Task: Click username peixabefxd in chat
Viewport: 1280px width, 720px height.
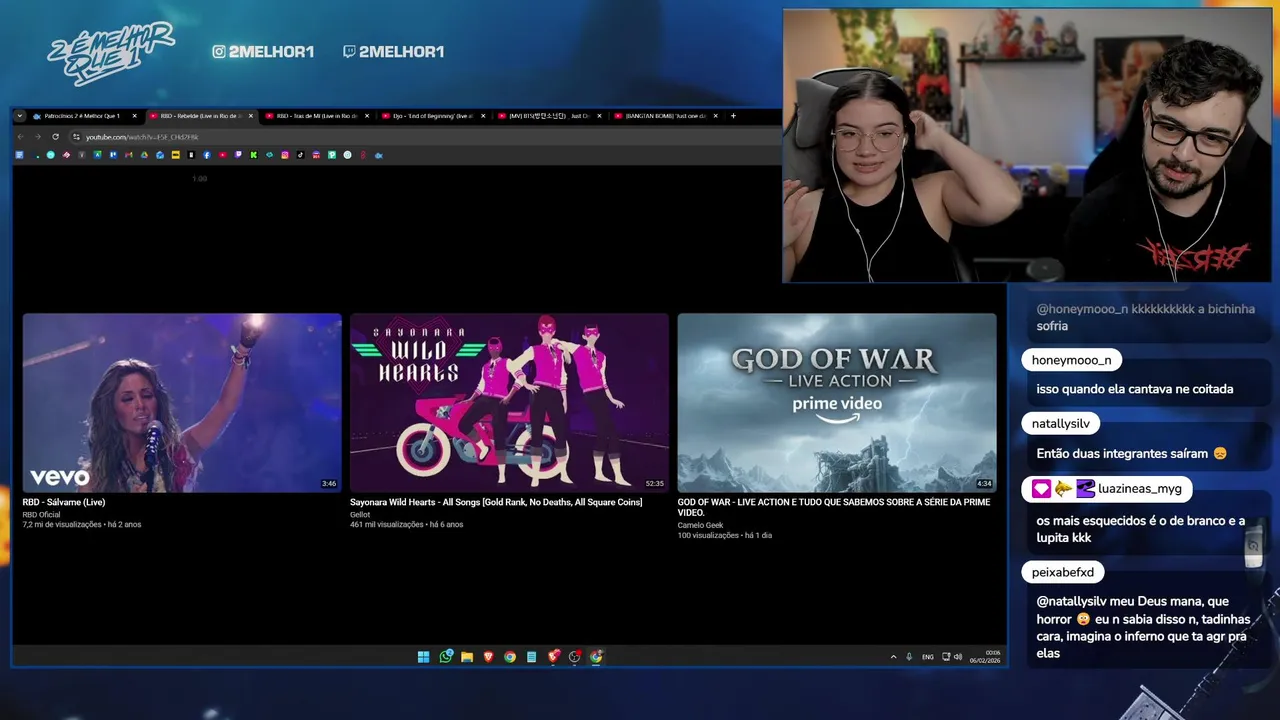Action: pos(1063,573)
